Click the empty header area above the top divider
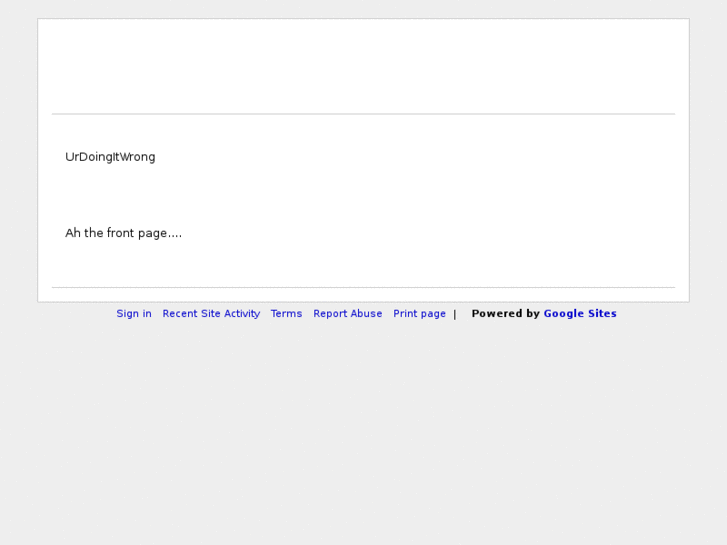 pos(363,66)
